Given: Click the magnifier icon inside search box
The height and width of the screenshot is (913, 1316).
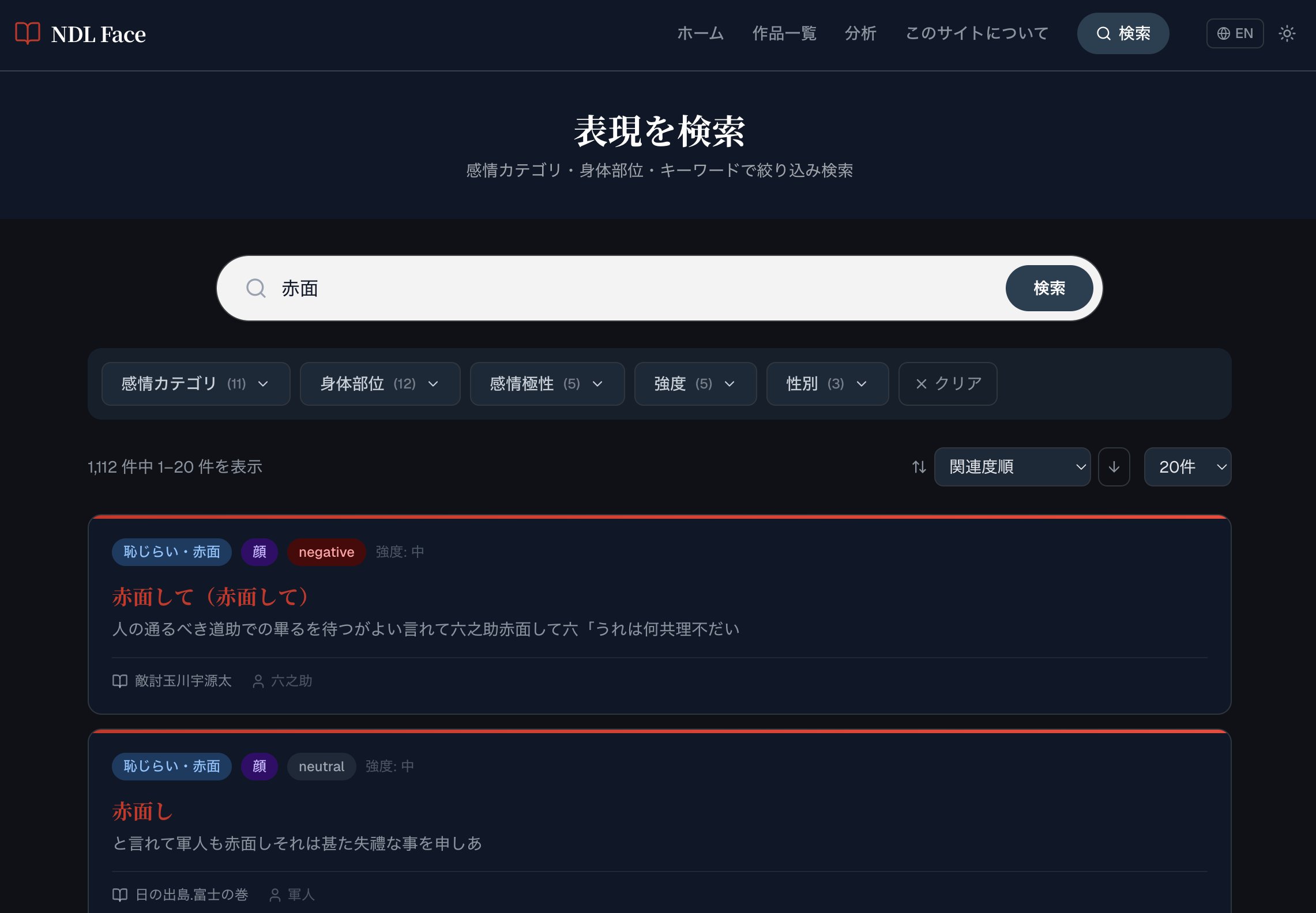Looking at the screenshot, I should (x=255, y=288).
